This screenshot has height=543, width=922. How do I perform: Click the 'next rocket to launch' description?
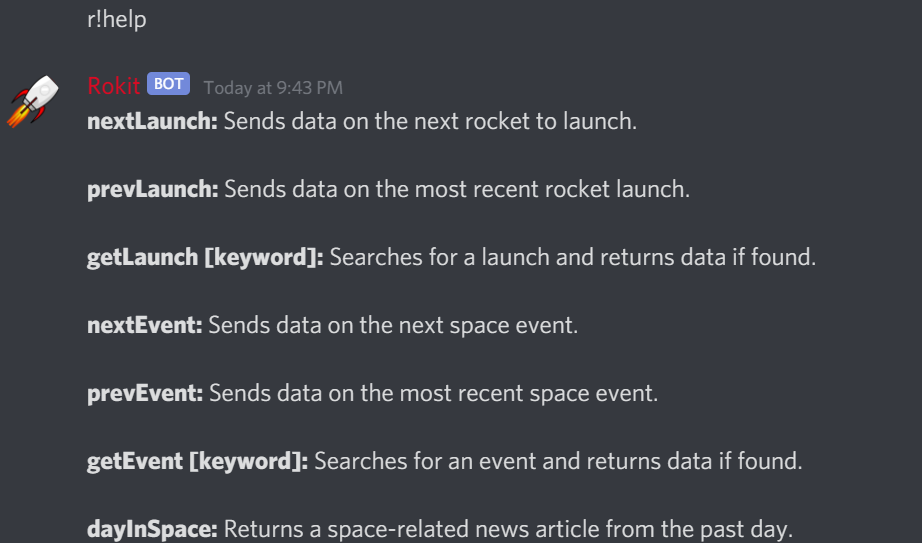pyautogui.click(x=430, y=122)
